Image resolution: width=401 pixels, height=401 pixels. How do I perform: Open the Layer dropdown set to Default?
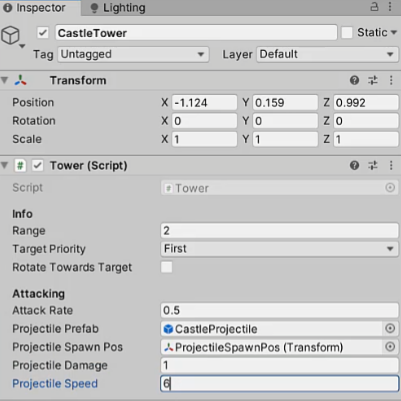click(x=327, y=54)
